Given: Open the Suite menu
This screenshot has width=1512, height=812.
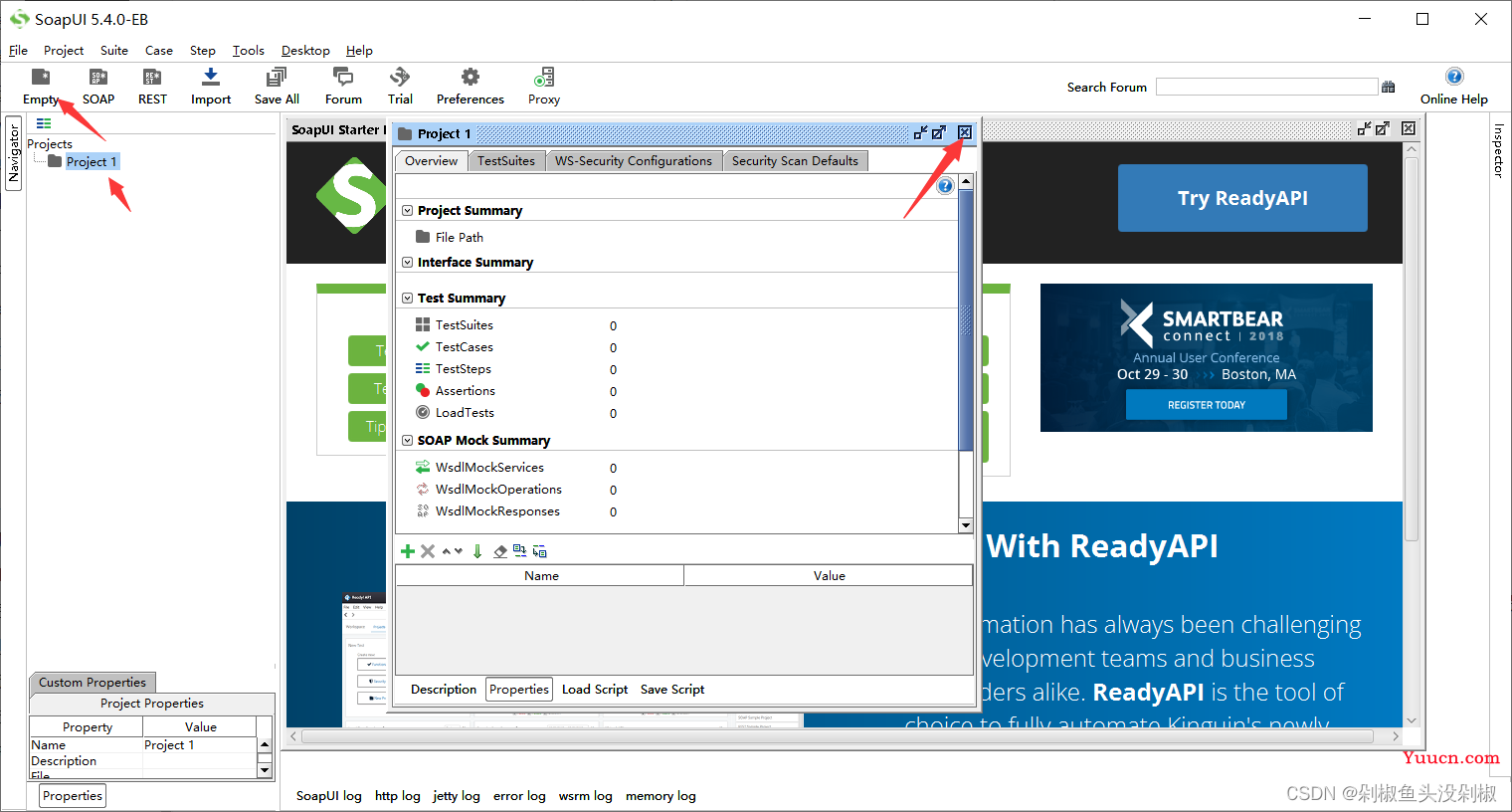Looking at the screenshot, I should click(114, 51).
